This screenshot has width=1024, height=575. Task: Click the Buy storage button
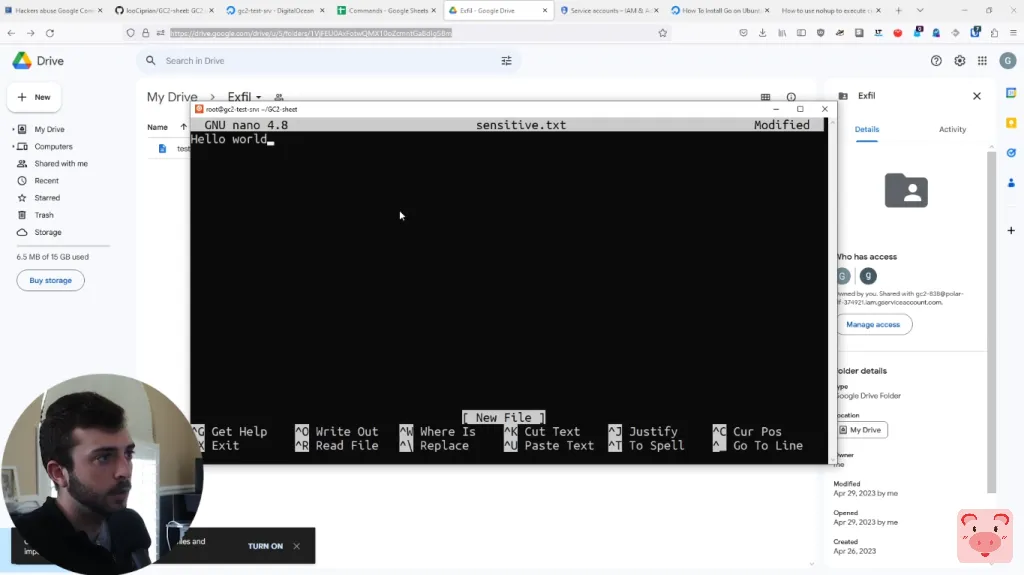click(50, 280)
